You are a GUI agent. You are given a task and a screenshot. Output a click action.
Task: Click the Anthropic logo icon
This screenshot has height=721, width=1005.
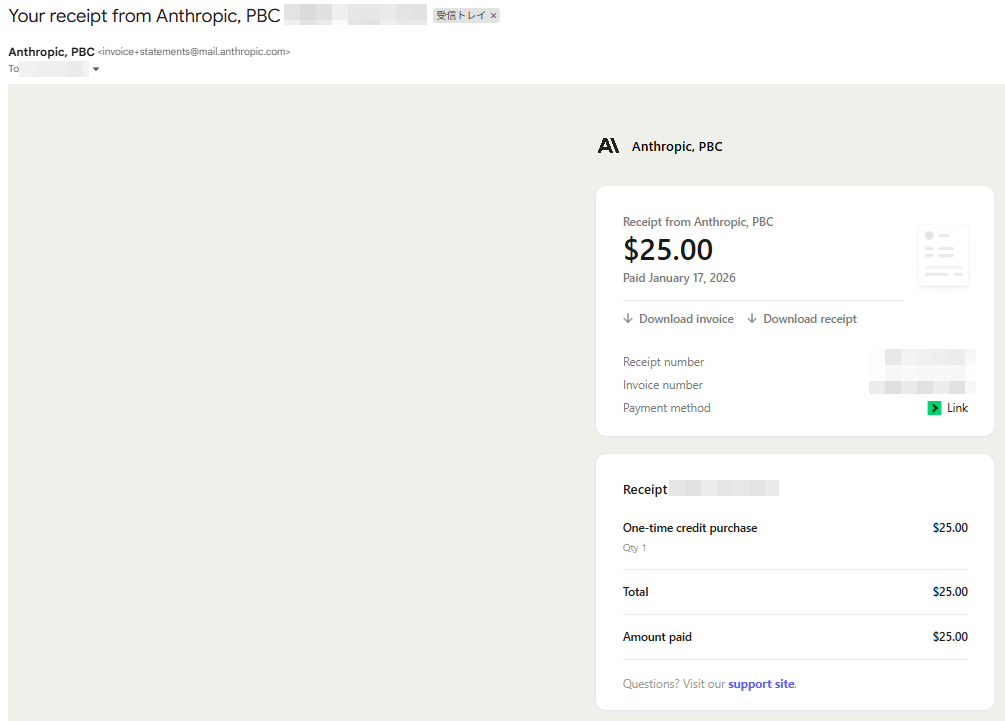(608, 146)
